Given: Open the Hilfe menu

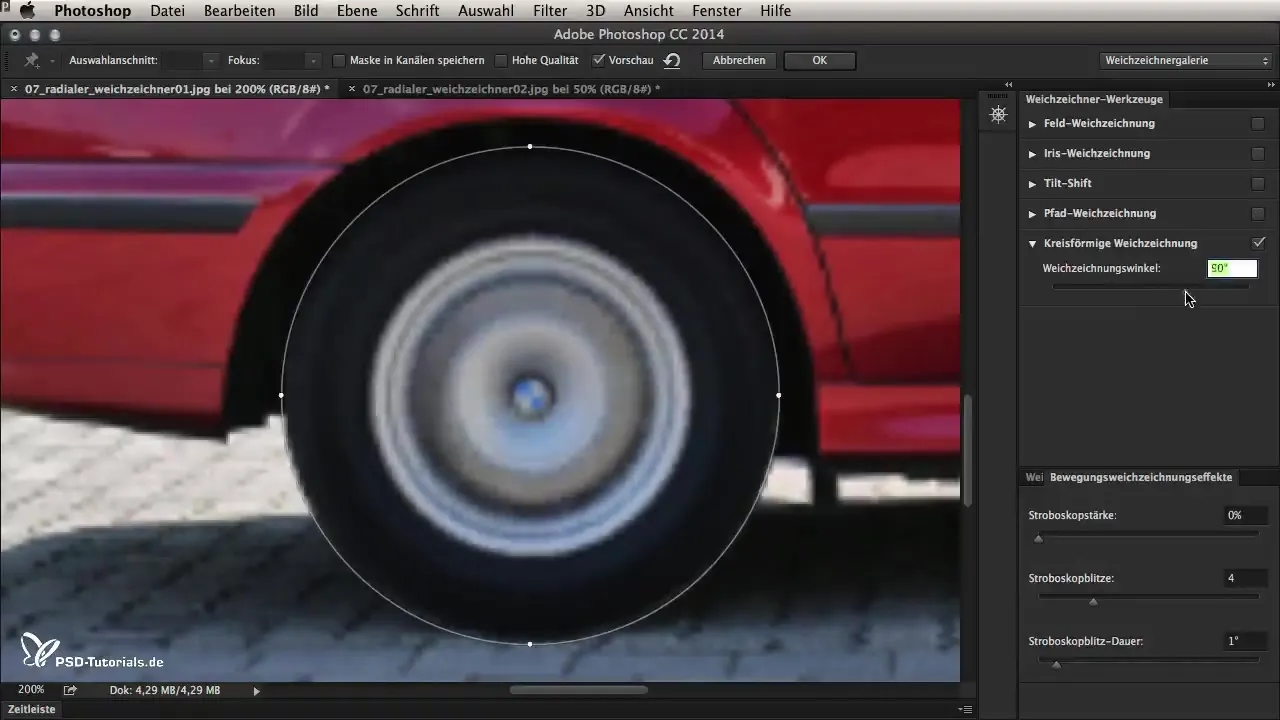Looking at the screenshot, I should (x=774, y=11).
